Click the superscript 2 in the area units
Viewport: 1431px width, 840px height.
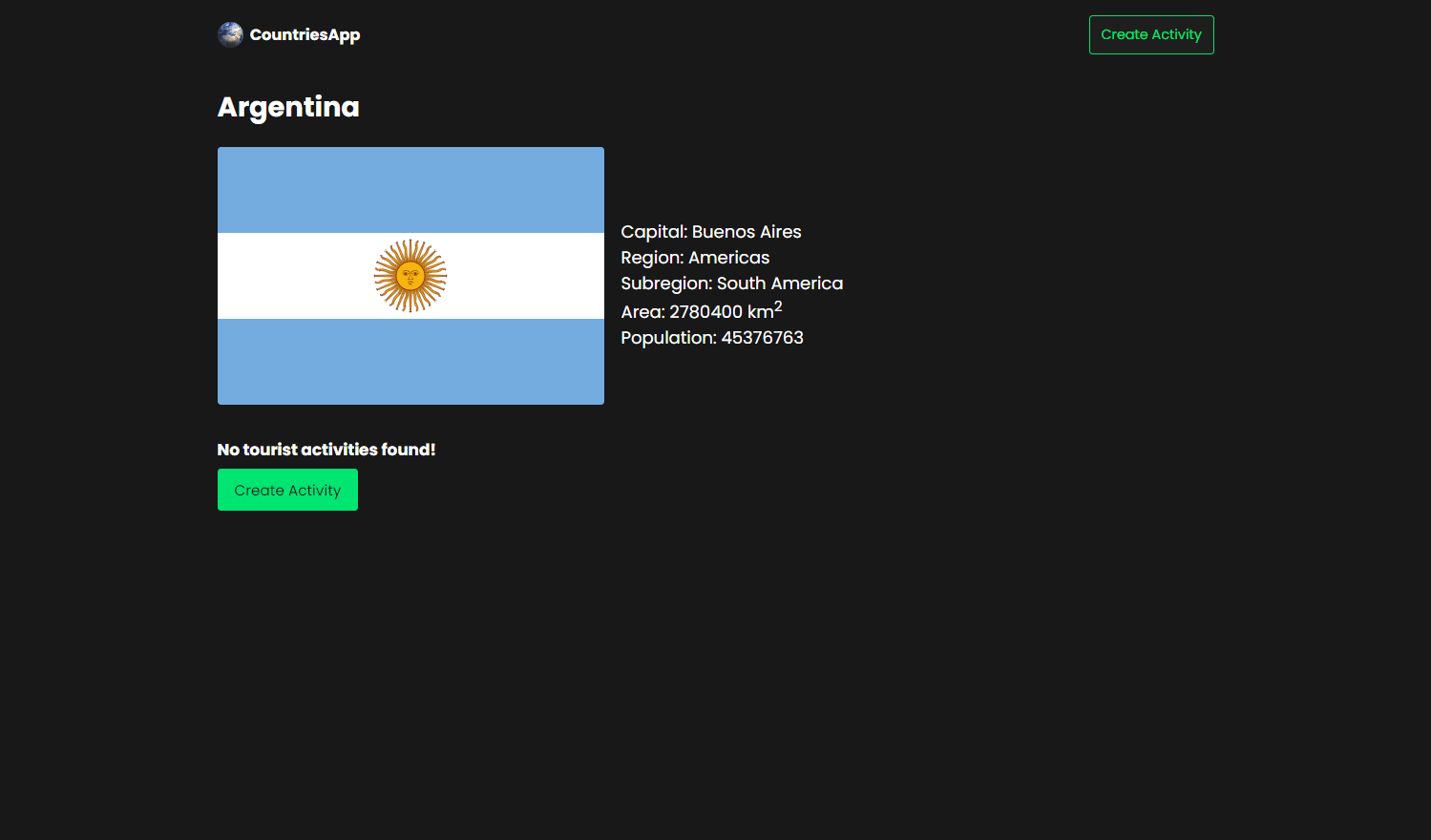tap(778, 304)
